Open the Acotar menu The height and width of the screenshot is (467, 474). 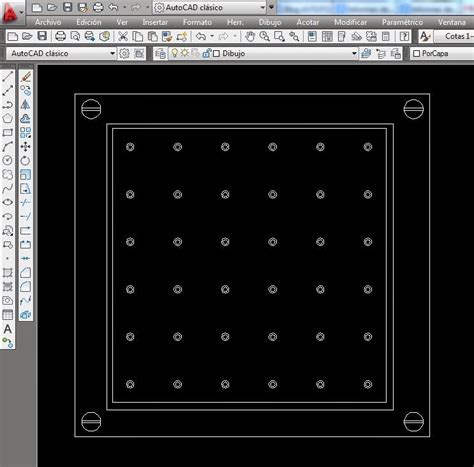click(x=308, y=22)
